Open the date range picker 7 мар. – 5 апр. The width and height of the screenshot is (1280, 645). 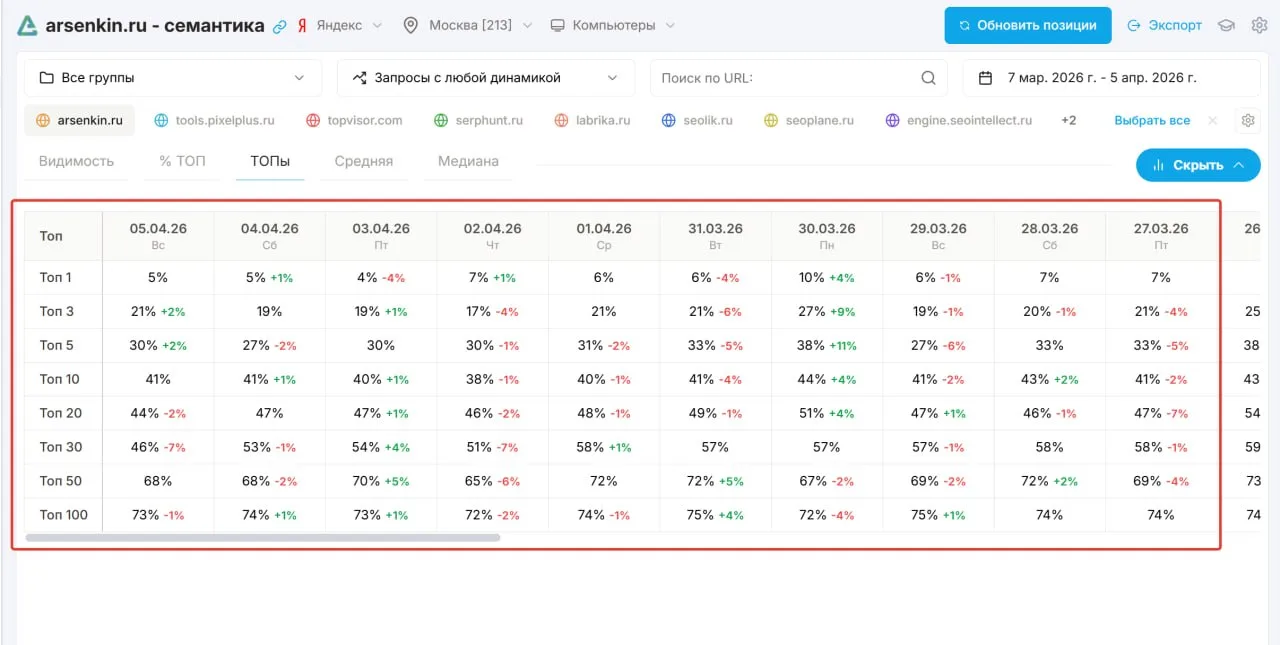(1111, 78)
